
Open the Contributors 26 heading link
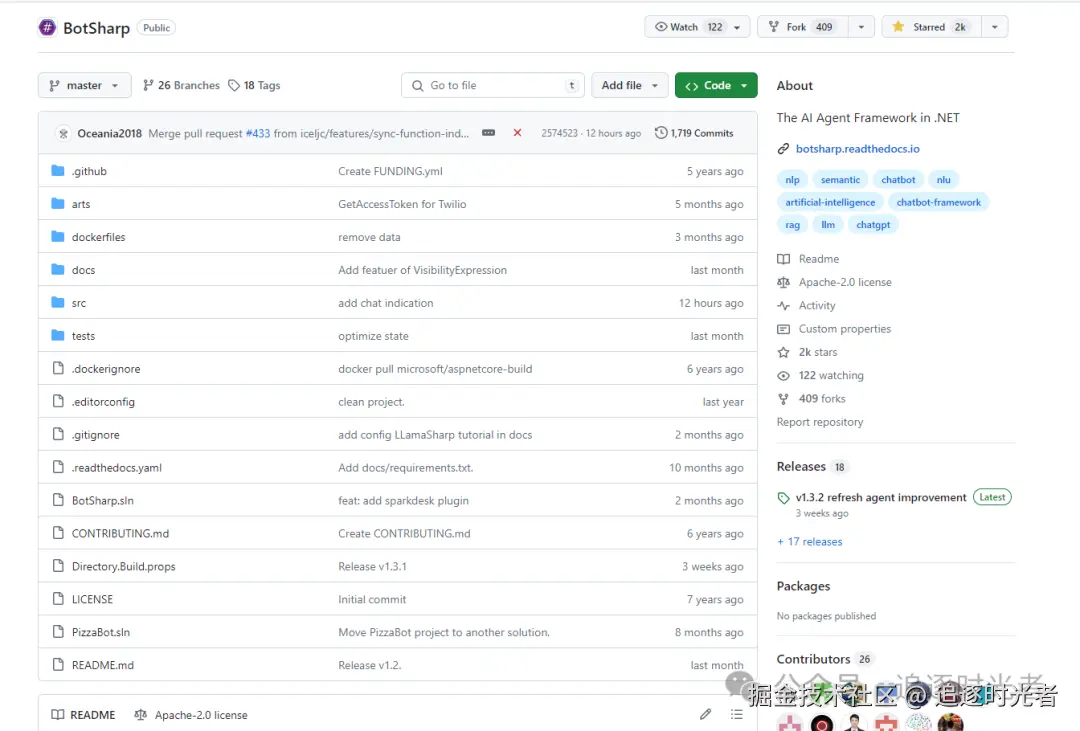824,659
